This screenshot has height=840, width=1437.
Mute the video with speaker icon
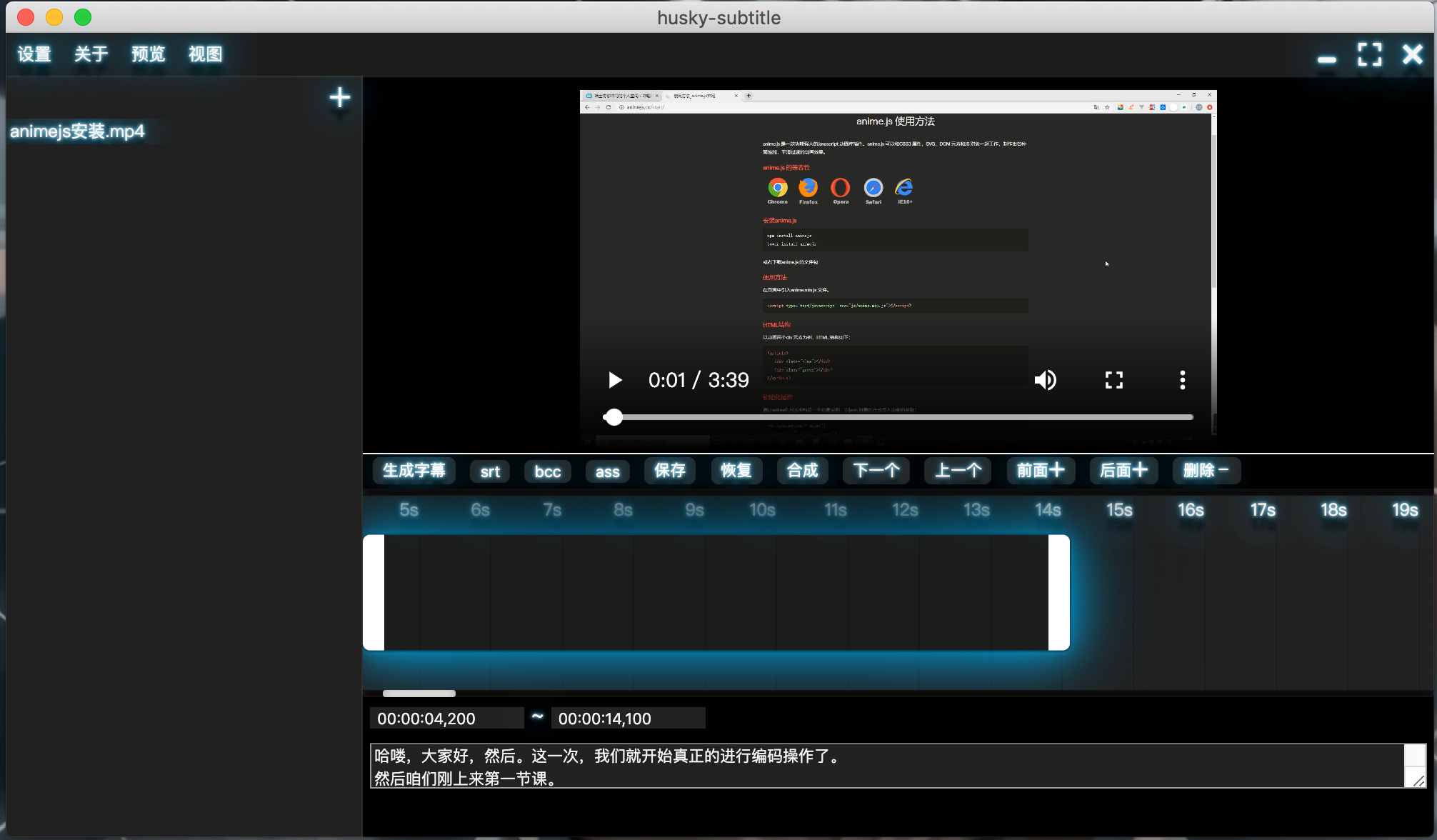coord(1045,380)
